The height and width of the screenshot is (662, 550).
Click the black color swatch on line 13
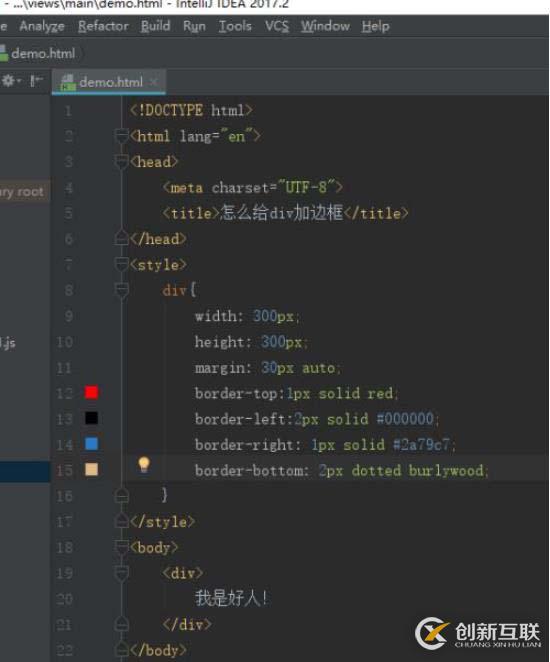(92, 418)
